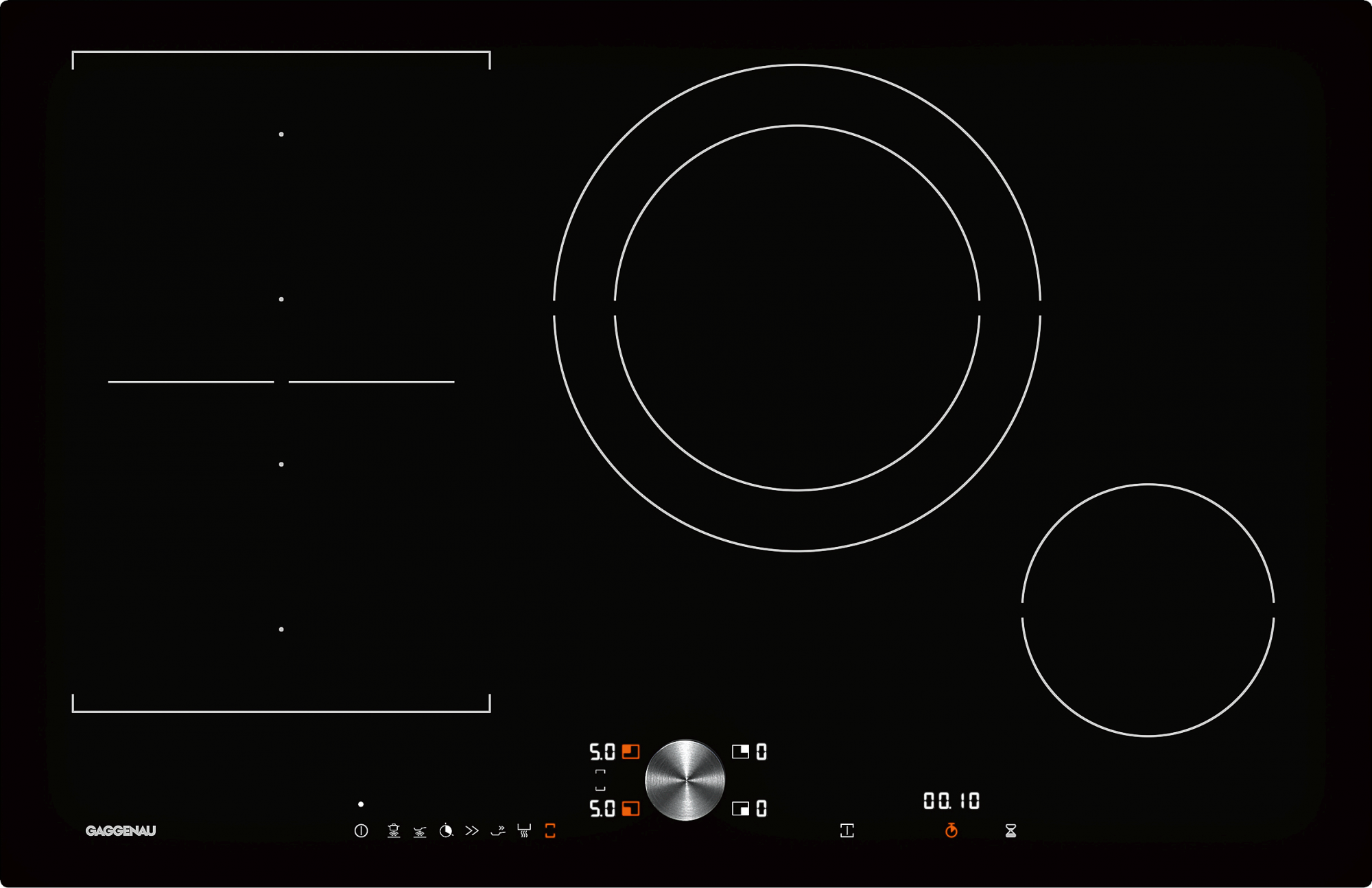Tap the hourglass short-term timer icon
1372x888 pixels.
1010,831
